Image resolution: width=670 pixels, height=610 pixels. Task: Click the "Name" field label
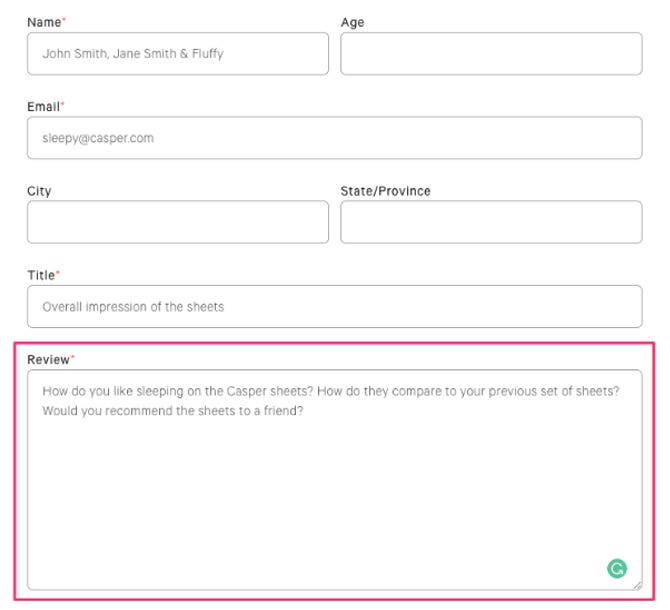point(44,22)
